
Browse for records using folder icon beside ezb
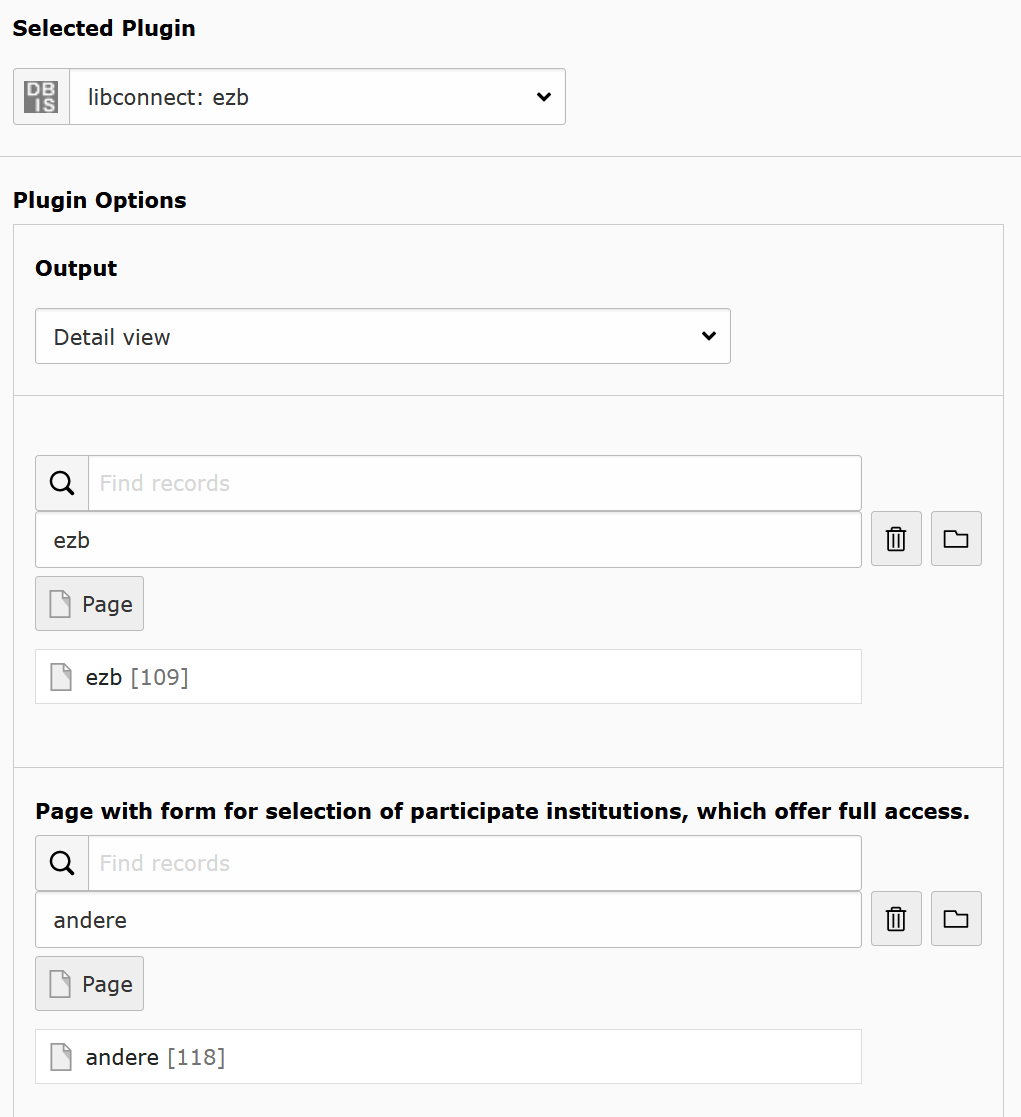[x=956, y=539]
